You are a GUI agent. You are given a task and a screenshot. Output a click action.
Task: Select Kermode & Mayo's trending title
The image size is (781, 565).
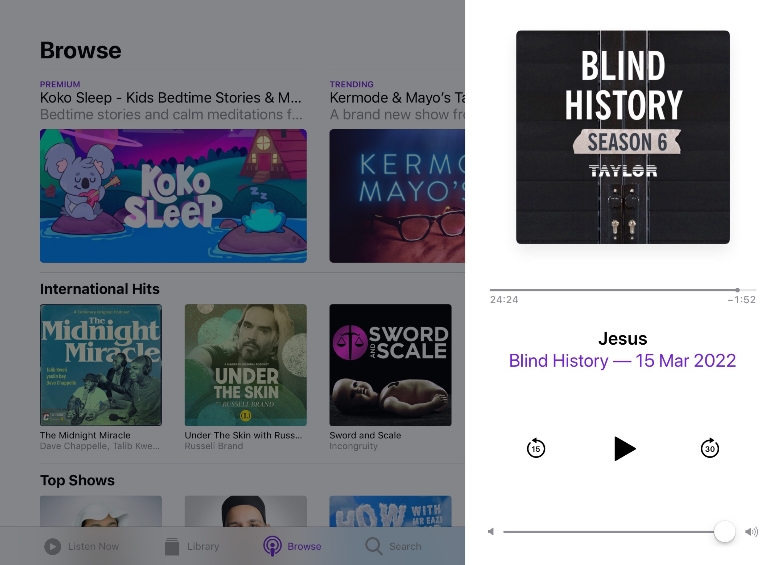397,98
